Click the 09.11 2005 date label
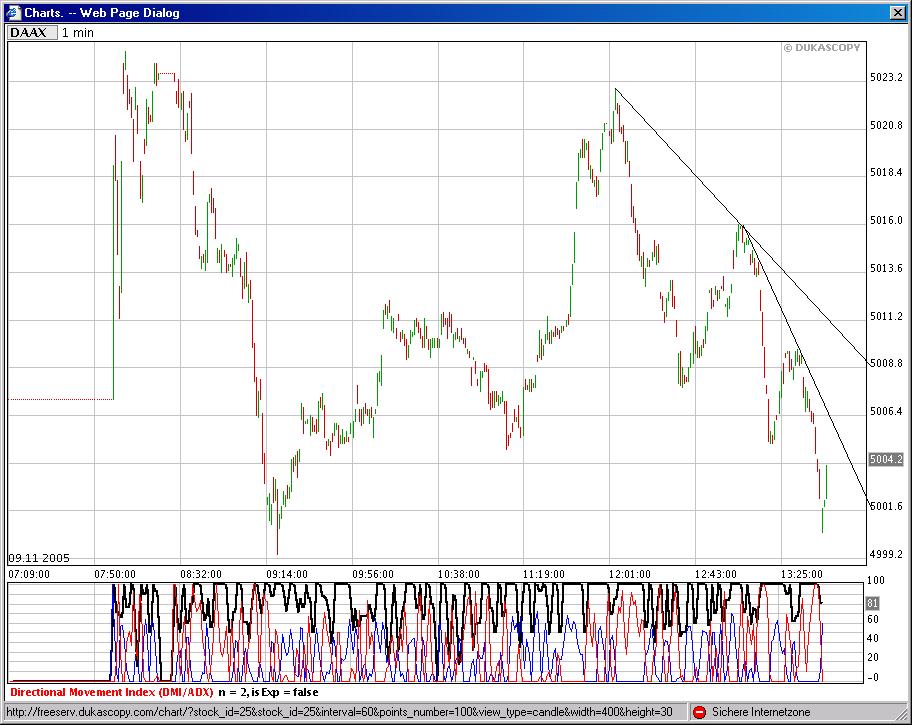This screenshot has width=912, height=725. 39,558
